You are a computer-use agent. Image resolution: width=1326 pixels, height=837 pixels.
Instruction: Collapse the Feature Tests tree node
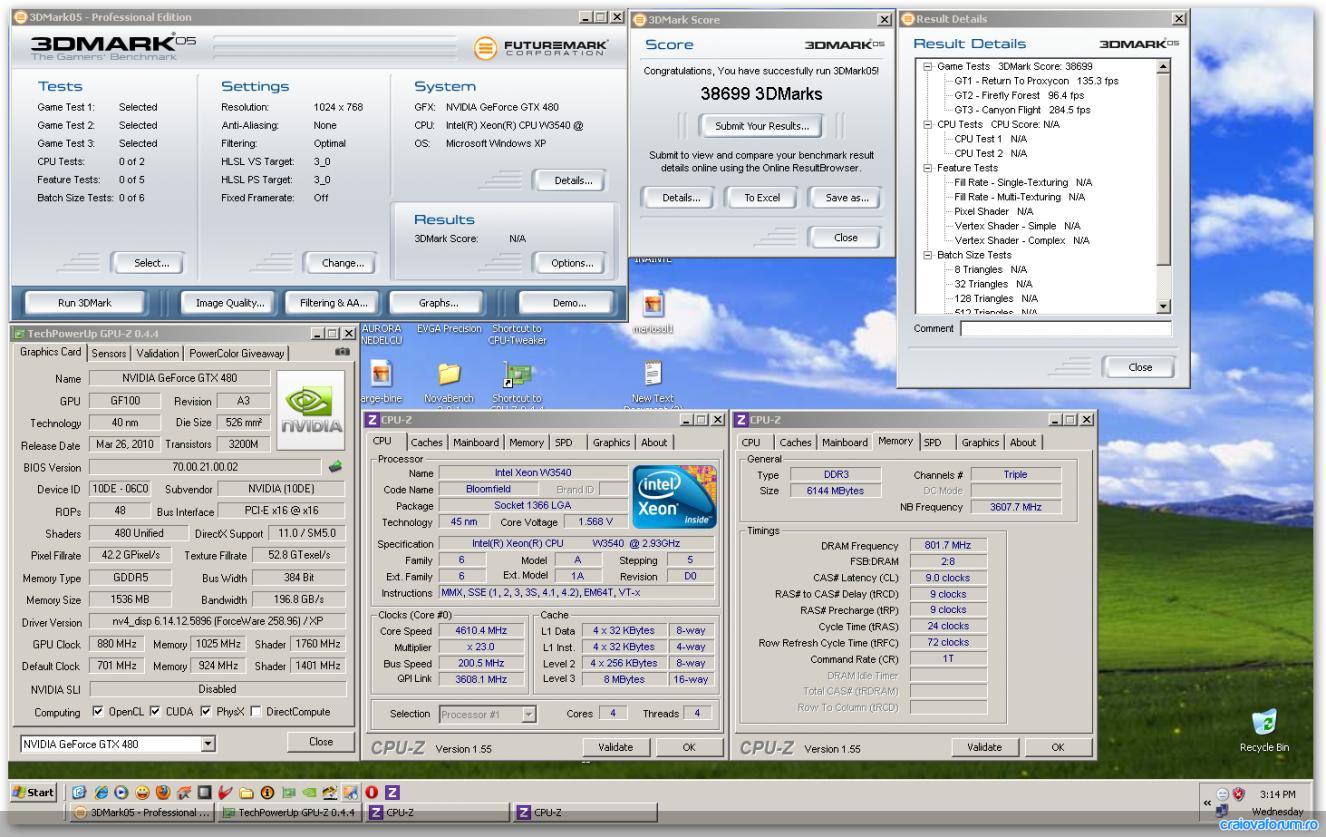click(x=927, y=168)
